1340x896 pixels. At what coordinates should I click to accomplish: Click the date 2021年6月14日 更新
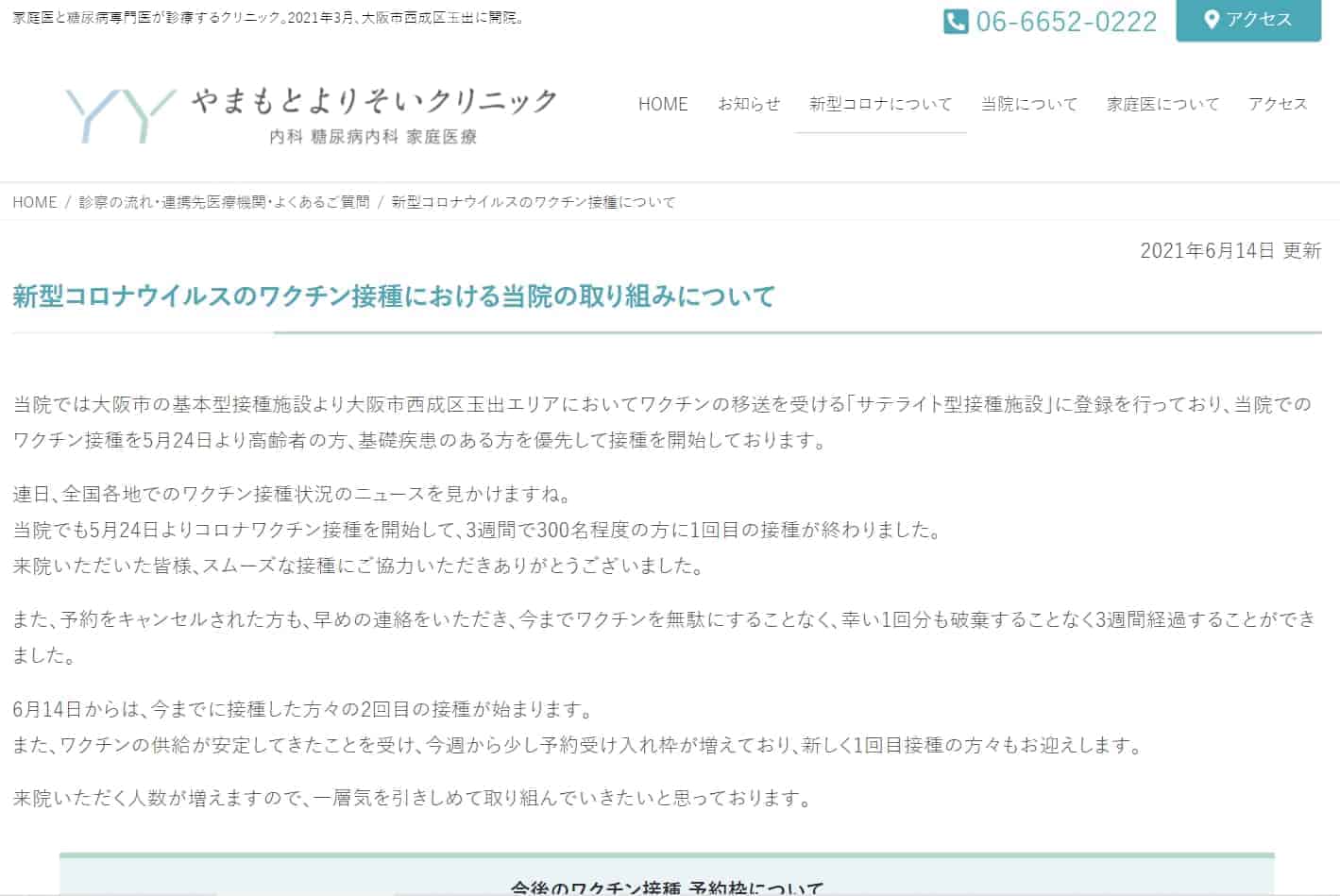1230,250
